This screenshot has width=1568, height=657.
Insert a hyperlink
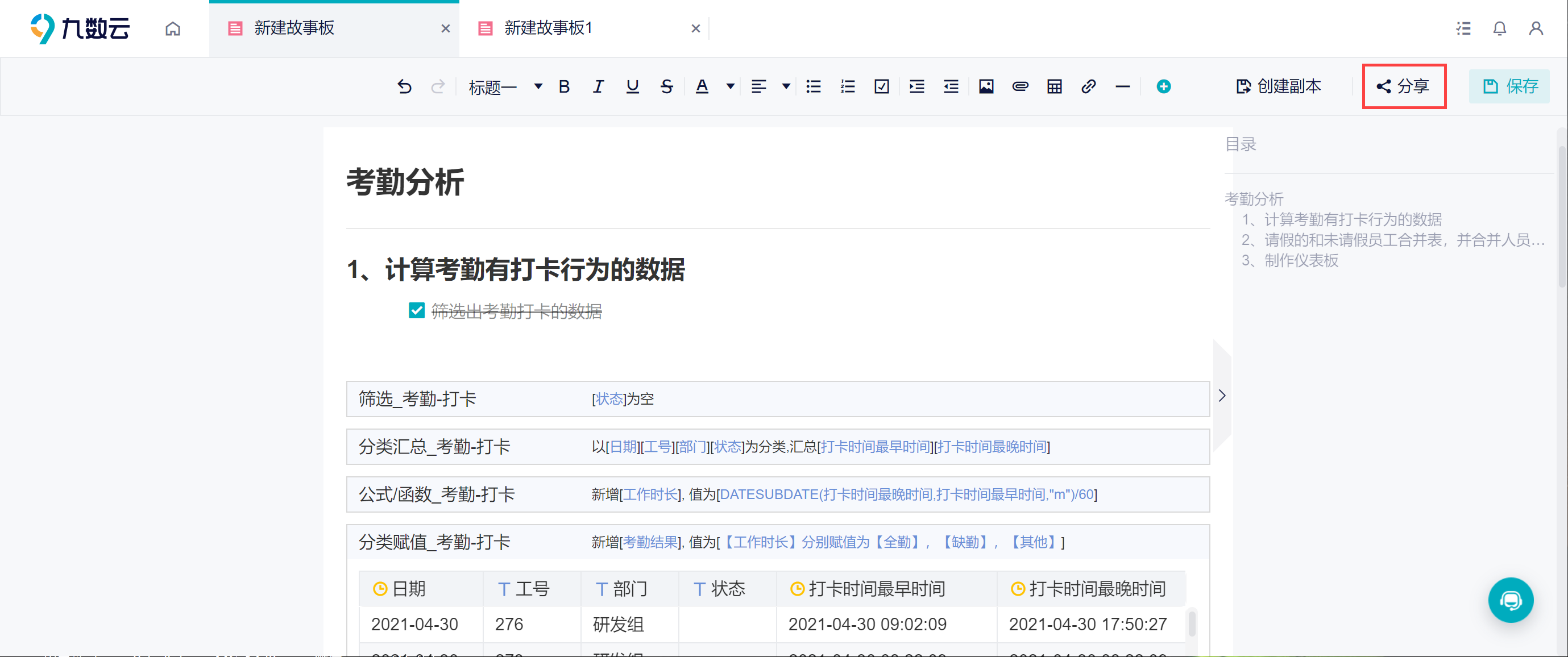[1088, 86]
